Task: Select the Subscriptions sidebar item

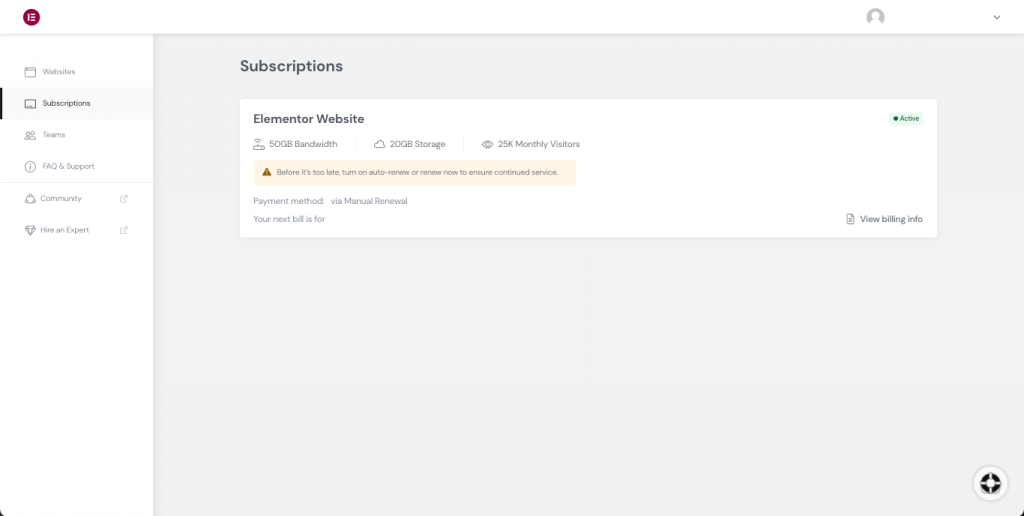Action: tap(66, 103)
